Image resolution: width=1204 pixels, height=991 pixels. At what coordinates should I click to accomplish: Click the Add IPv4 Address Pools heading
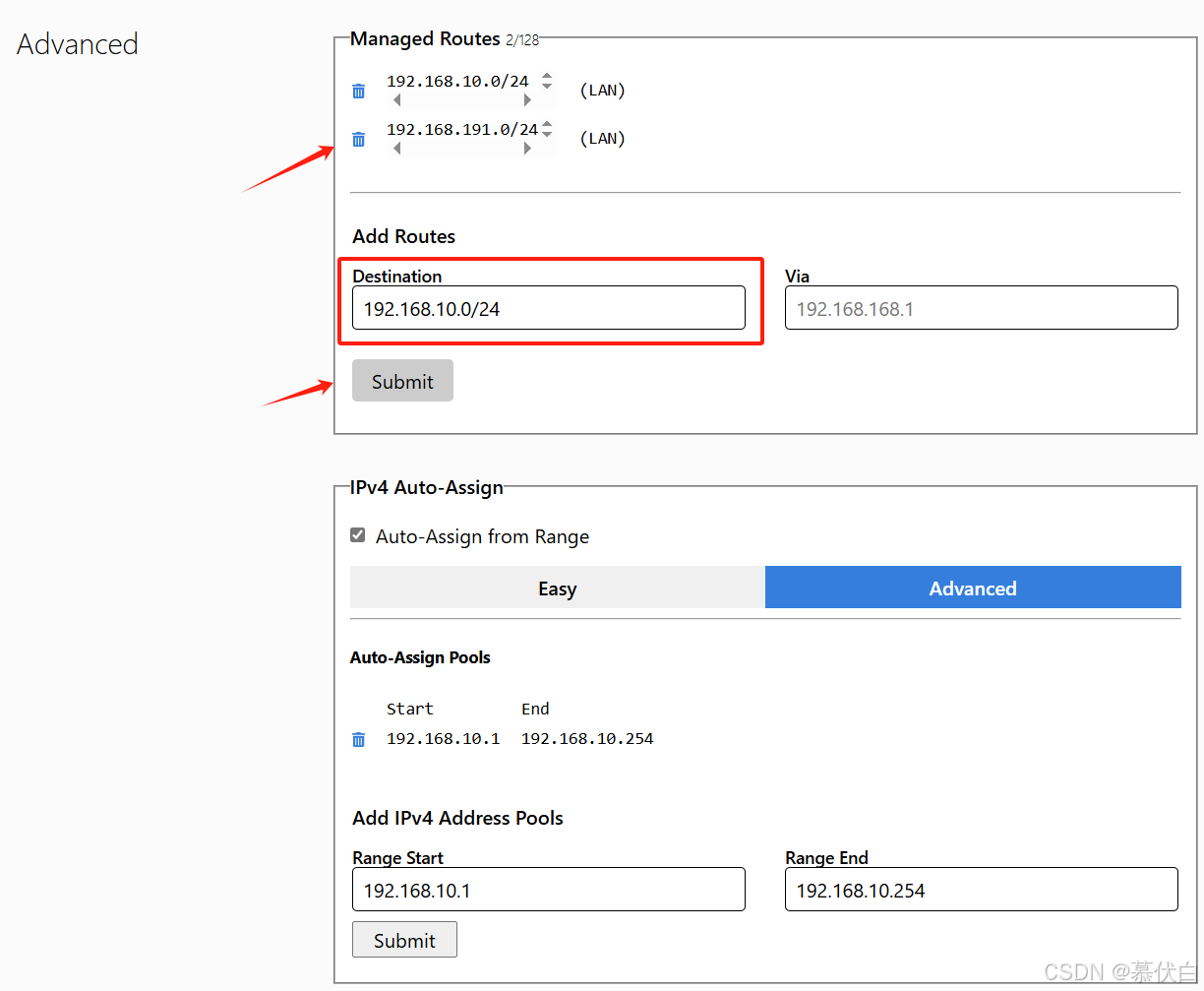coord(457,818)
